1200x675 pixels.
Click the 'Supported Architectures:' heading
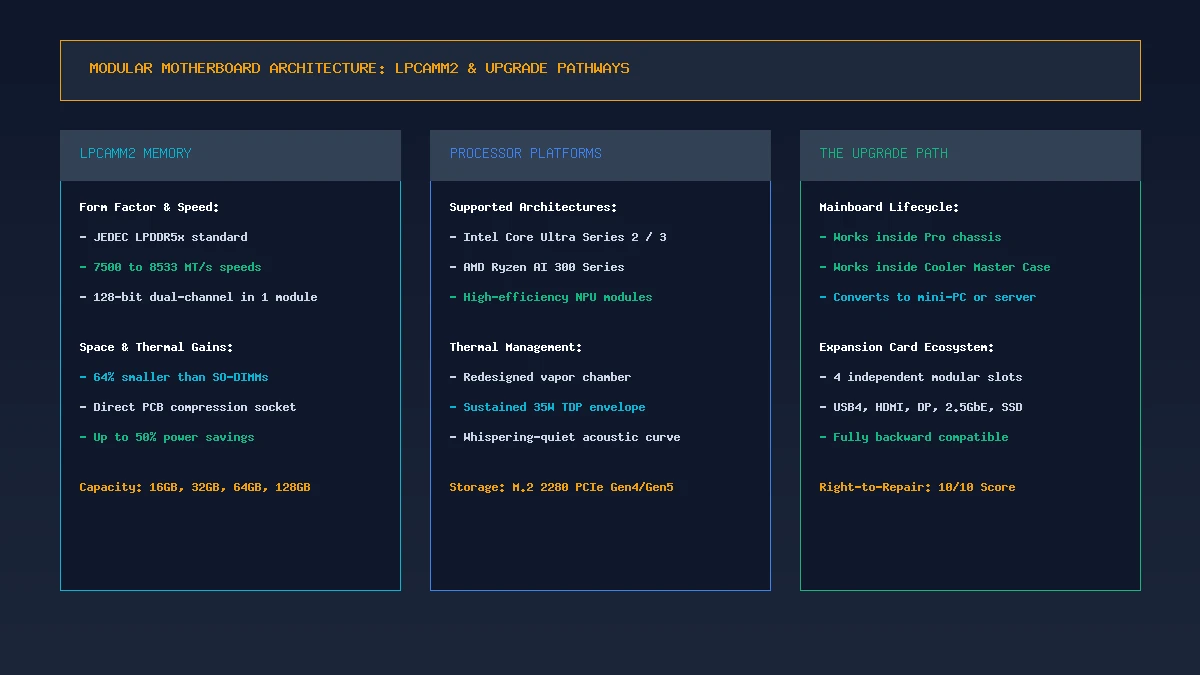533,207
